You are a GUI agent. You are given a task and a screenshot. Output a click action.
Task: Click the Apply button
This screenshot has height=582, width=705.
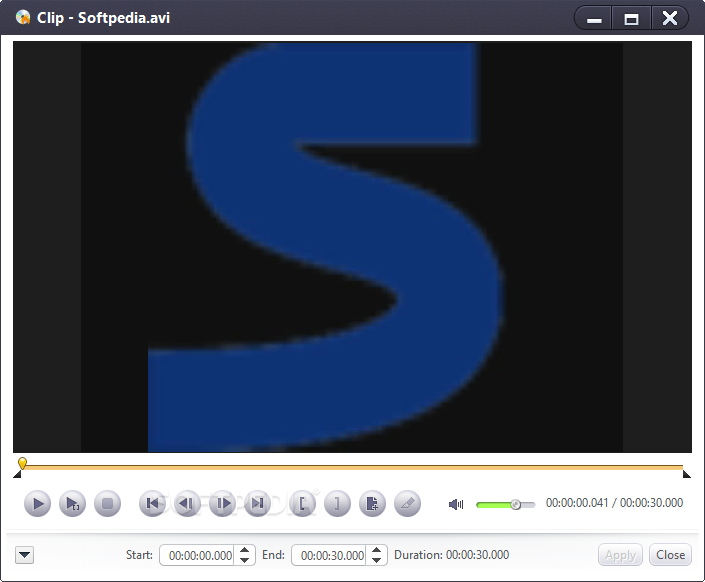(x=620, y=555)
